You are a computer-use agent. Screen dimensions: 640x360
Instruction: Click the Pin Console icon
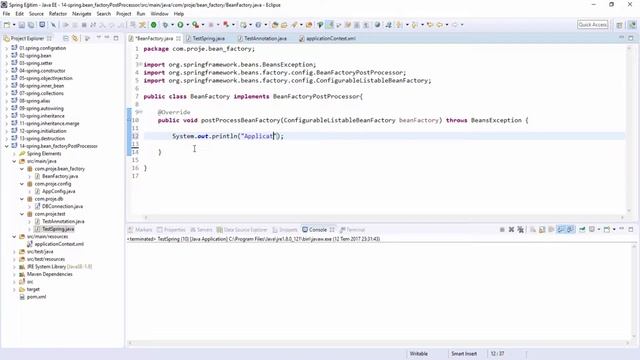click(582, 229)
